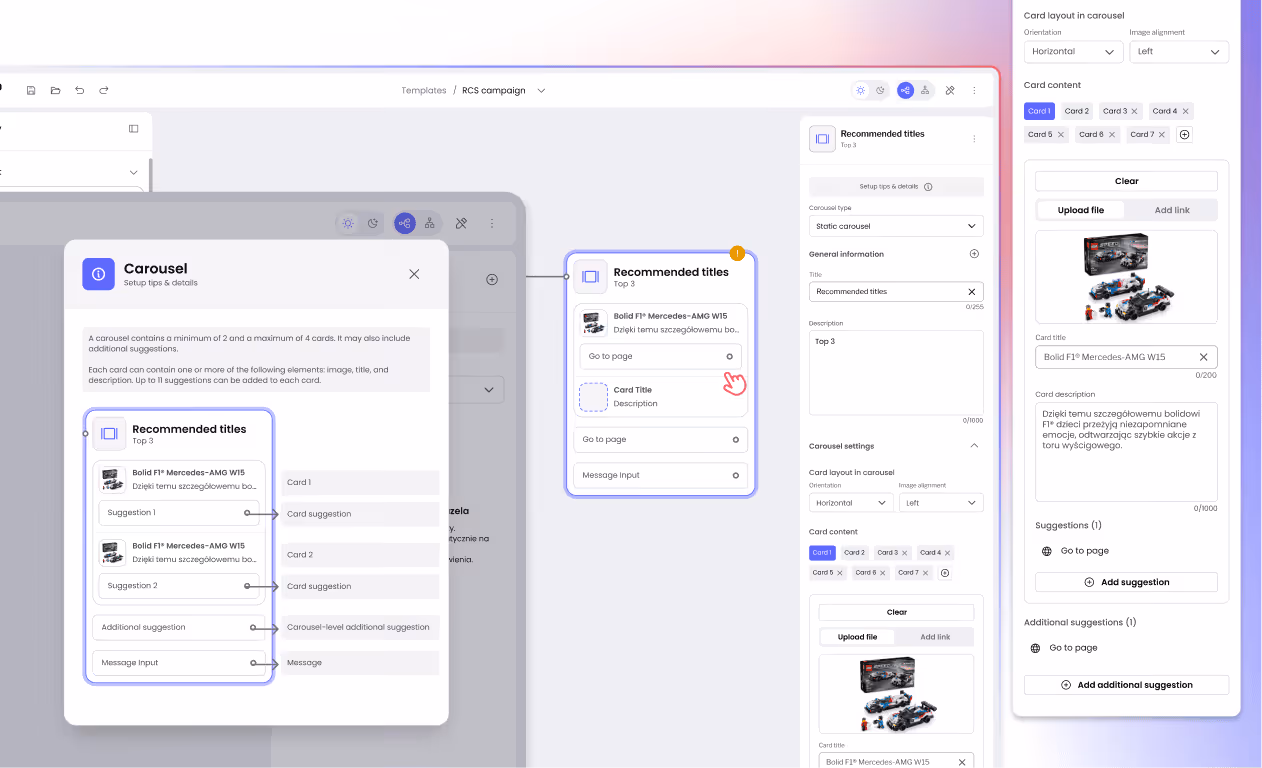Open the Image alignment Left dropdown
1262x768 pixels.
[x=1179, y=51]
